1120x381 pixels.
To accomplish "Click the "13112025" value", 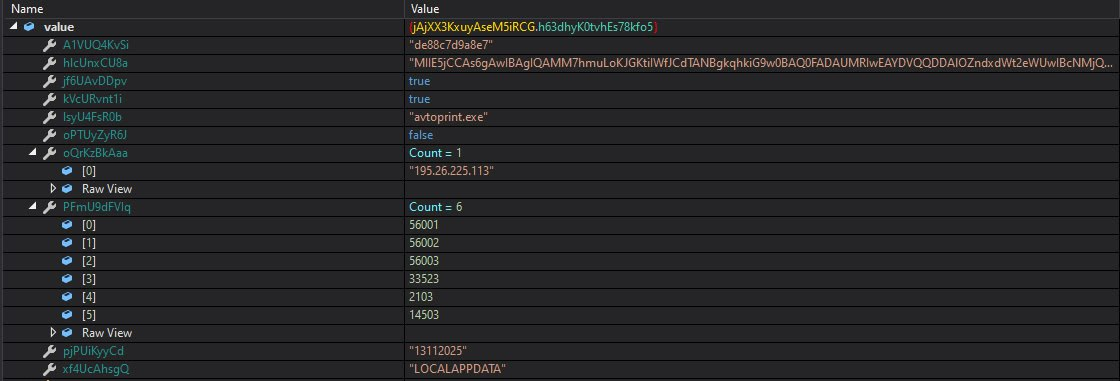I will (437, 350).
